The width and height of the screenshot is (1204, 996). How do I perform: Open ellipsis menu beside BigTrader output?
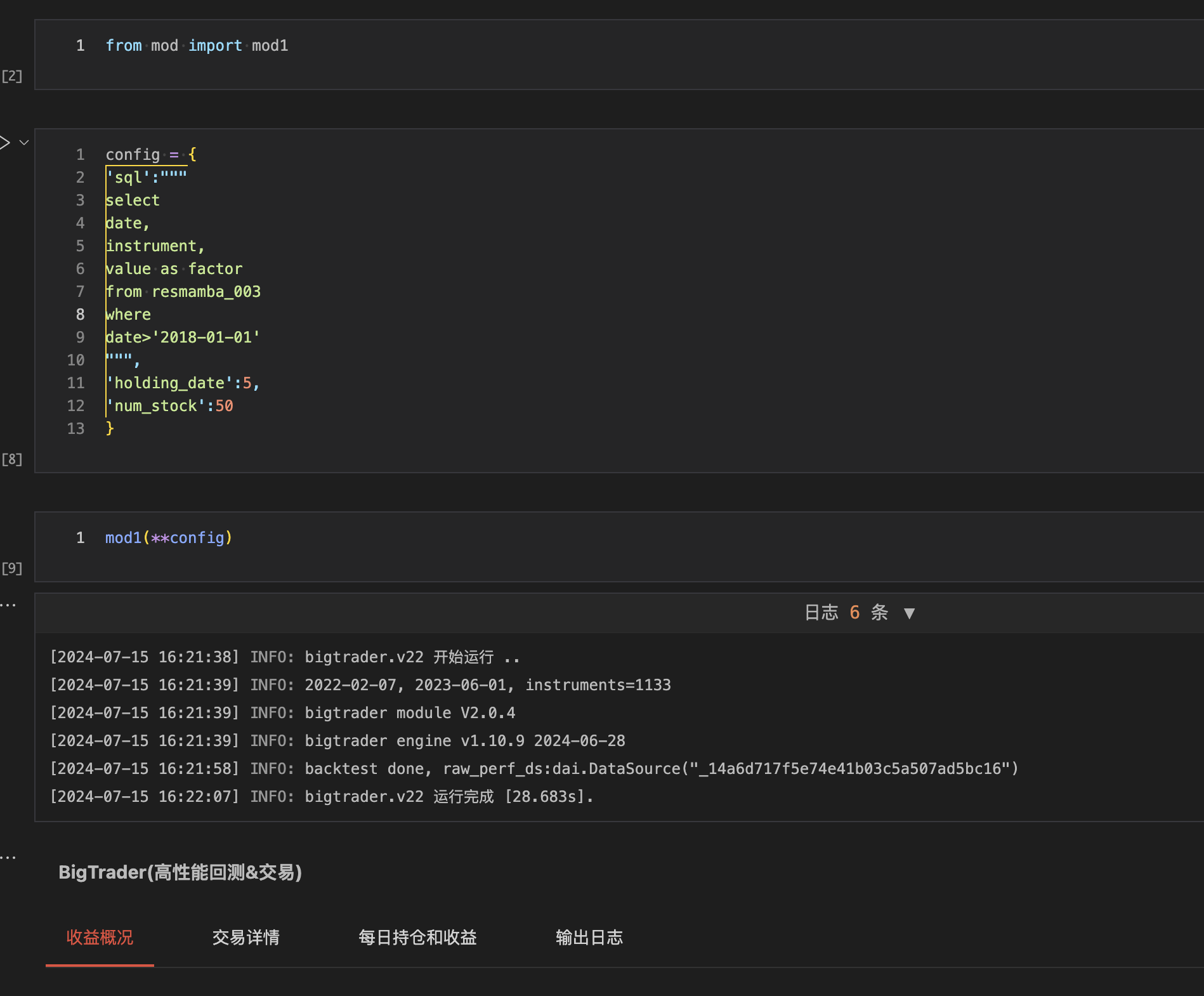[8, 858]
